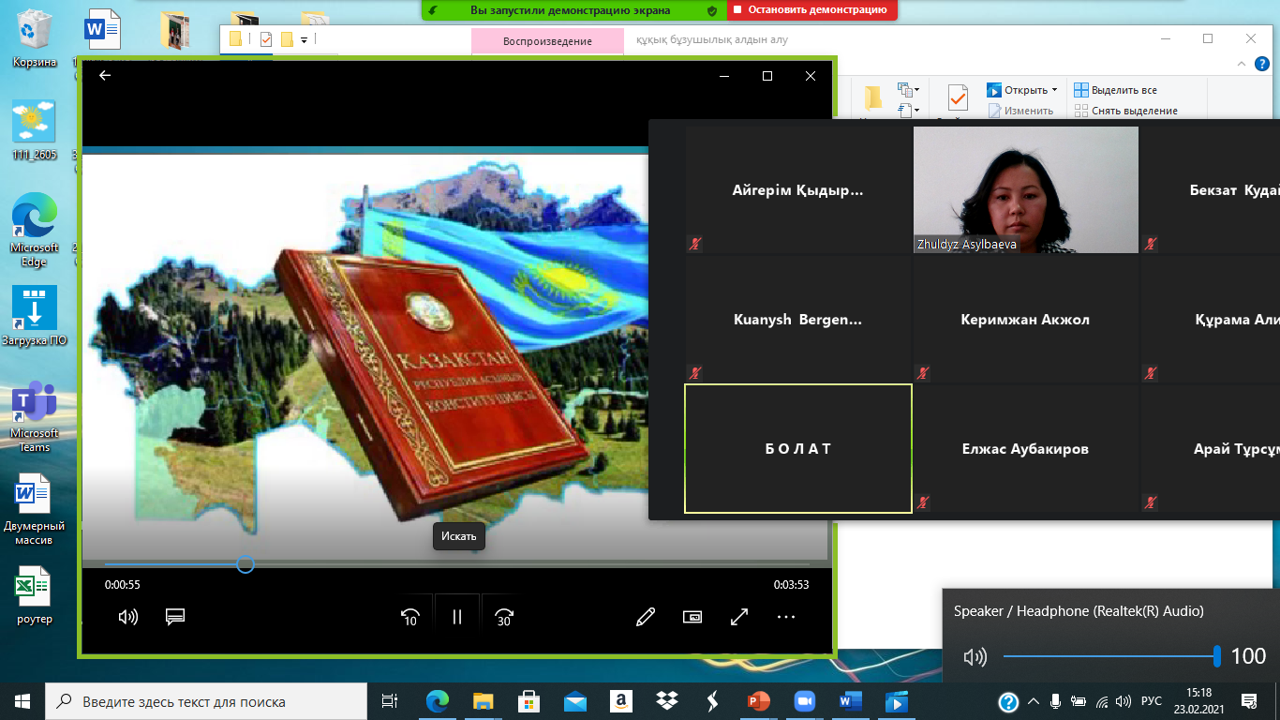
Task: Pause the video playback
Action: [x=457, y=617]
